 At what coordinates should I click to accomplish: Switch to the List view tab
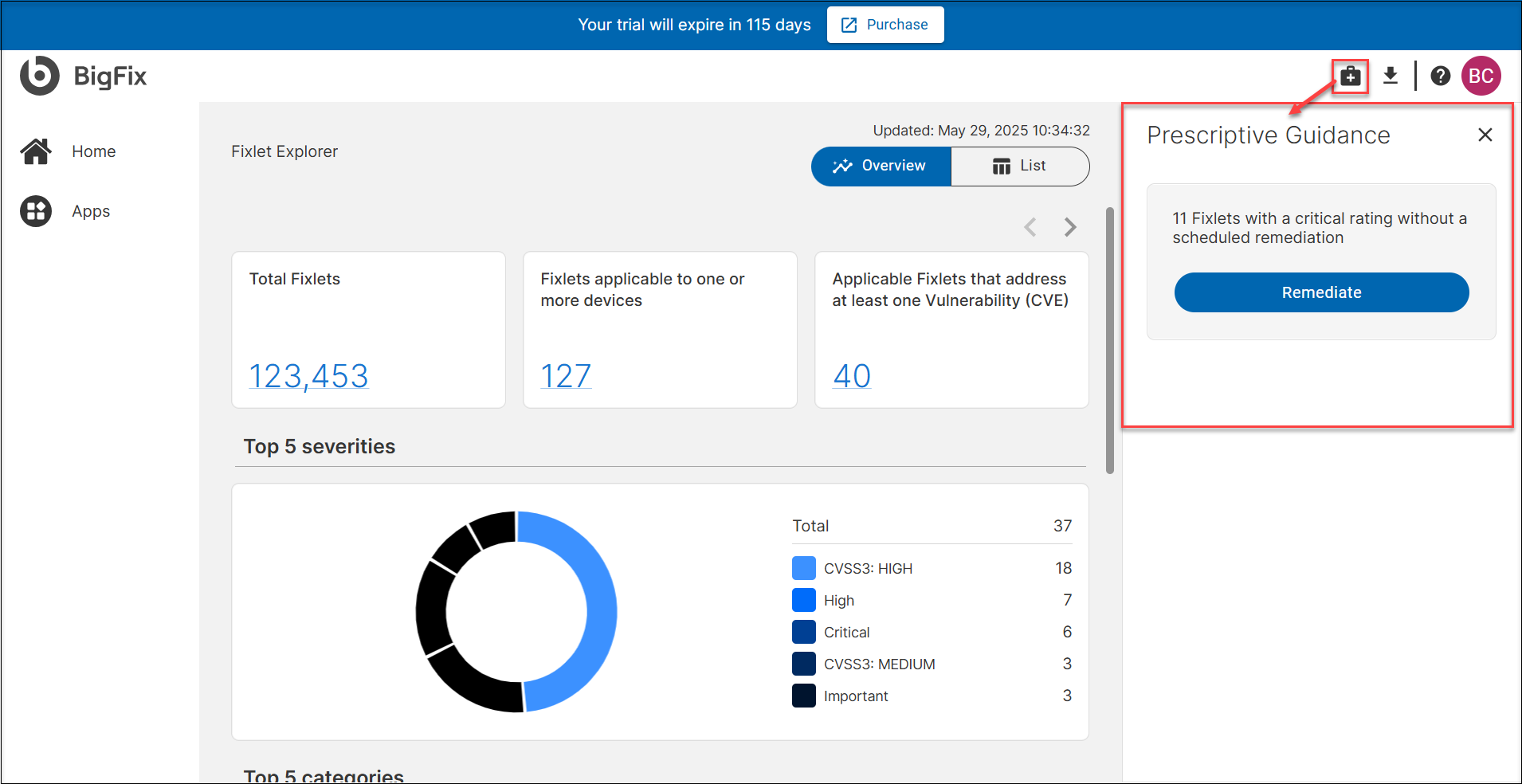1021,166
